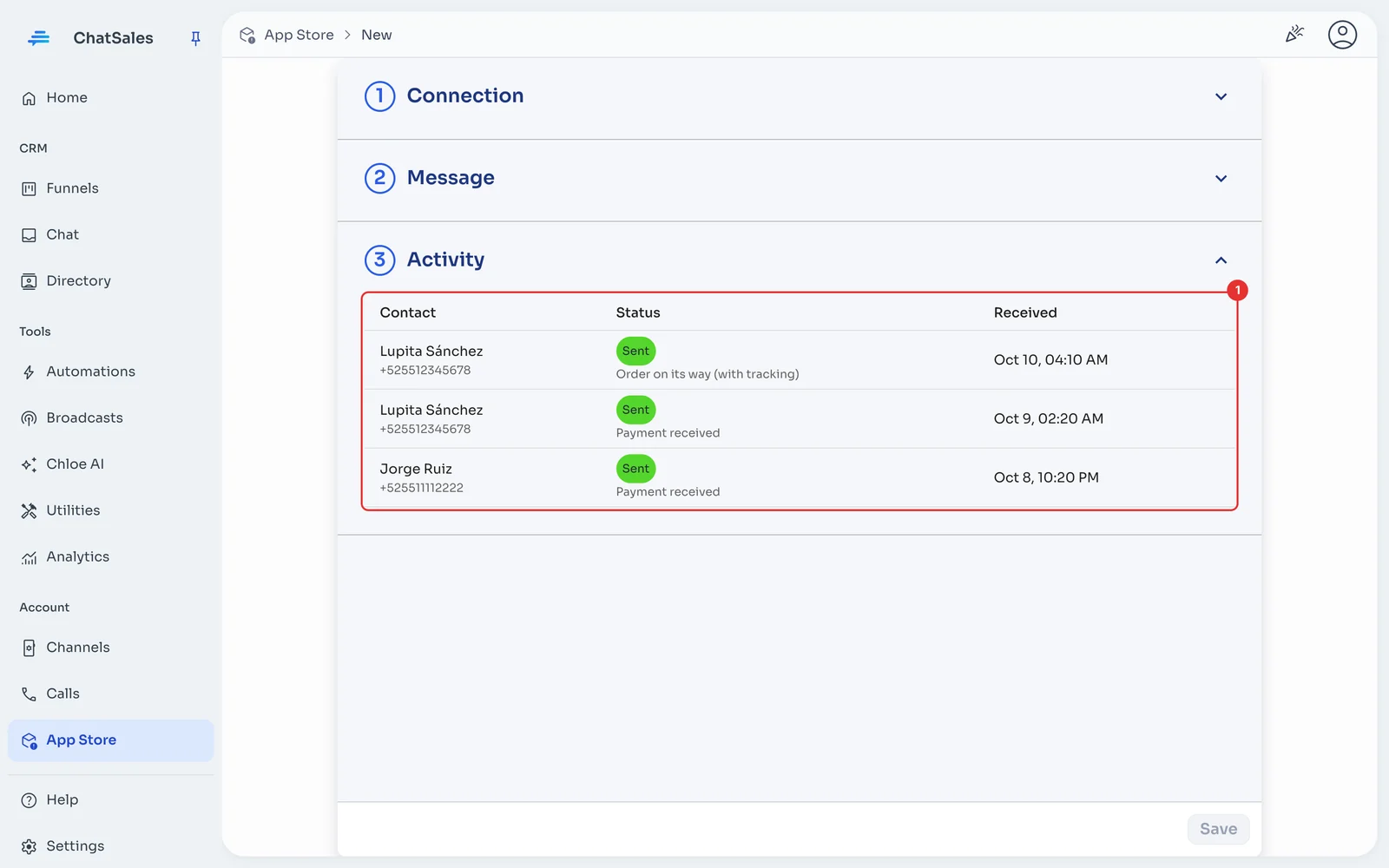Click the Status column header
The height and width of the screenshot is (868, 1389).
click(638, 312)
